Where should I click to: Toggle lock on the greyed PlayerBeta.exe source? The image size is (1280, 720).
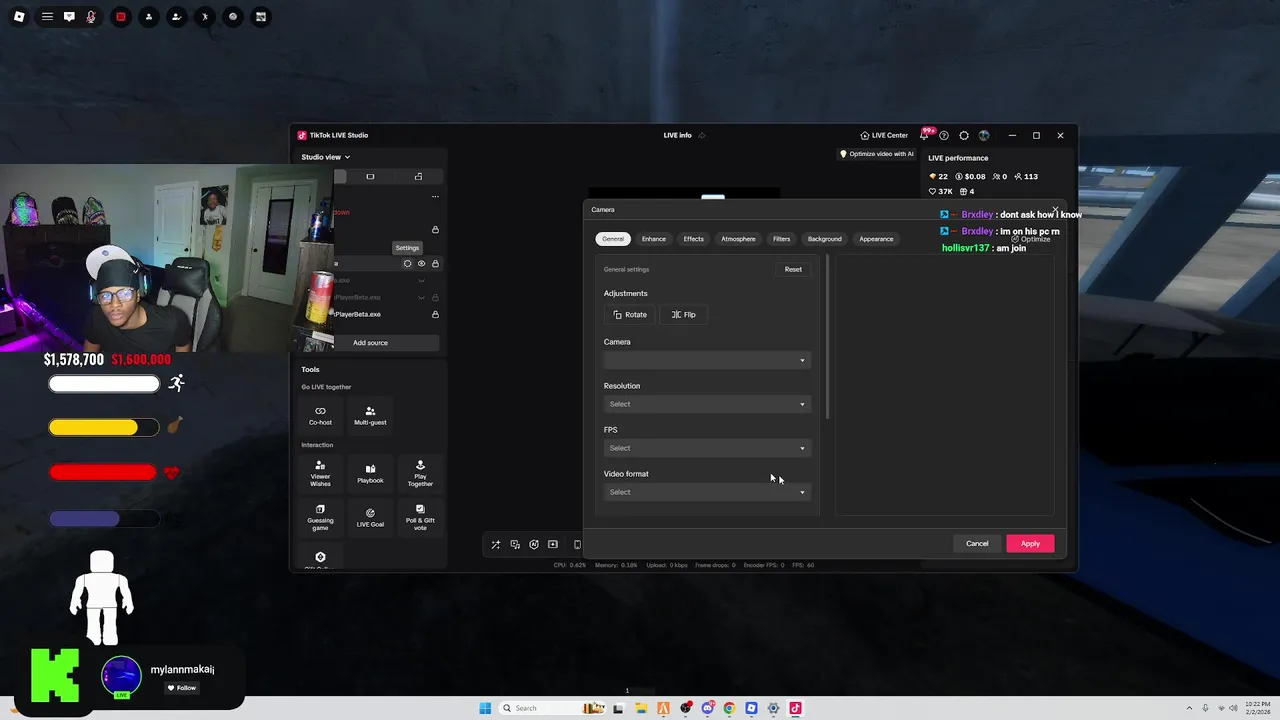coord(435,298)
